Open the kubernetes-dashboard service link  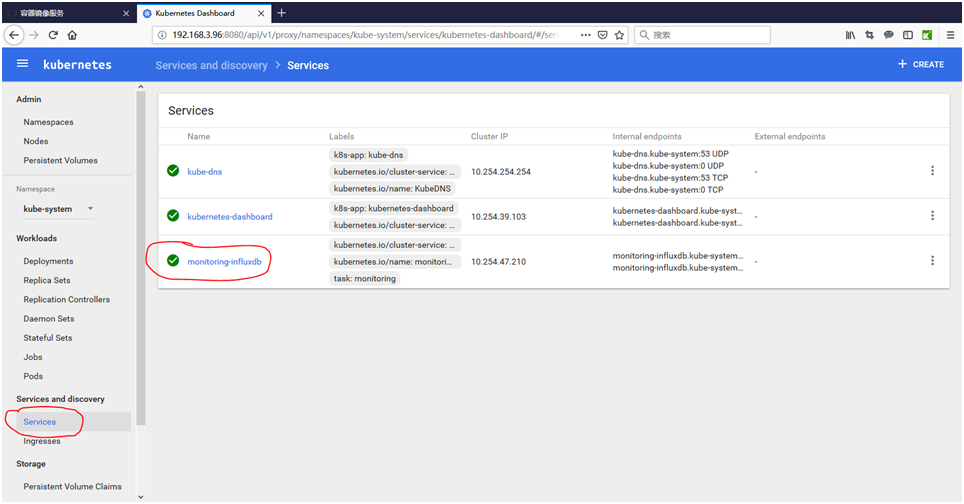coord(230,216)
